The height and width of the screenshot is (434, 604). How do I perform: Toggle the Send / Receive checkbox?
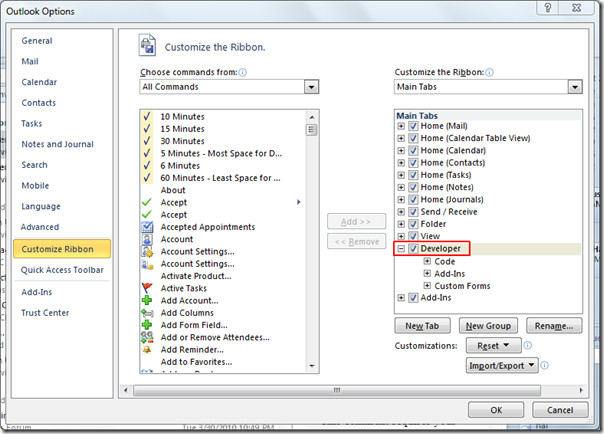[x=413, y=212]
